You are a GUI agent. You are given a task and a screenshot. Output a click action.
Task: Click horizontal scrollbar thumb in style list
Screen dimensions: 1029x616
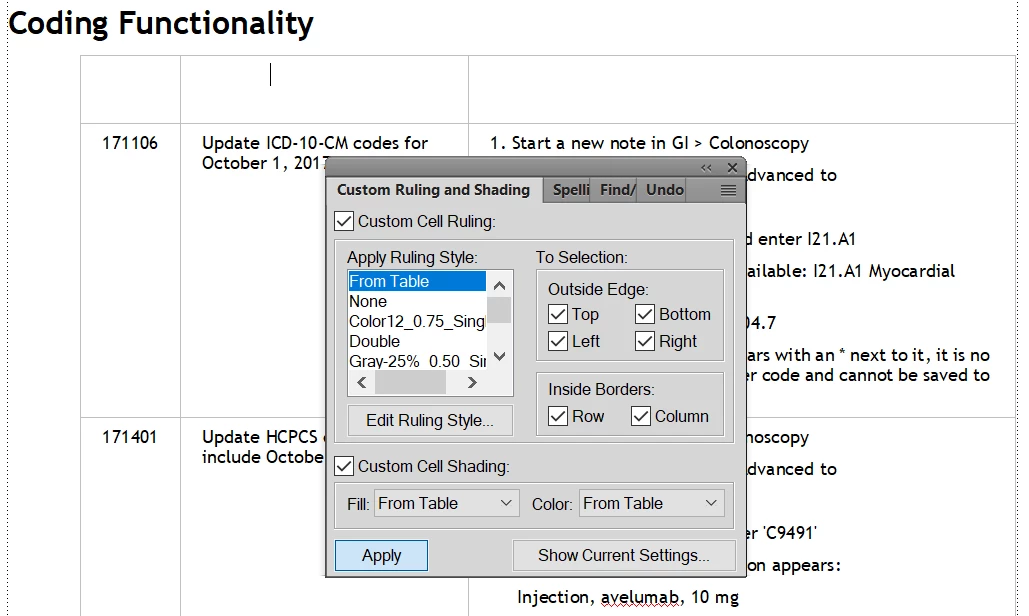(x=410, y=382)
